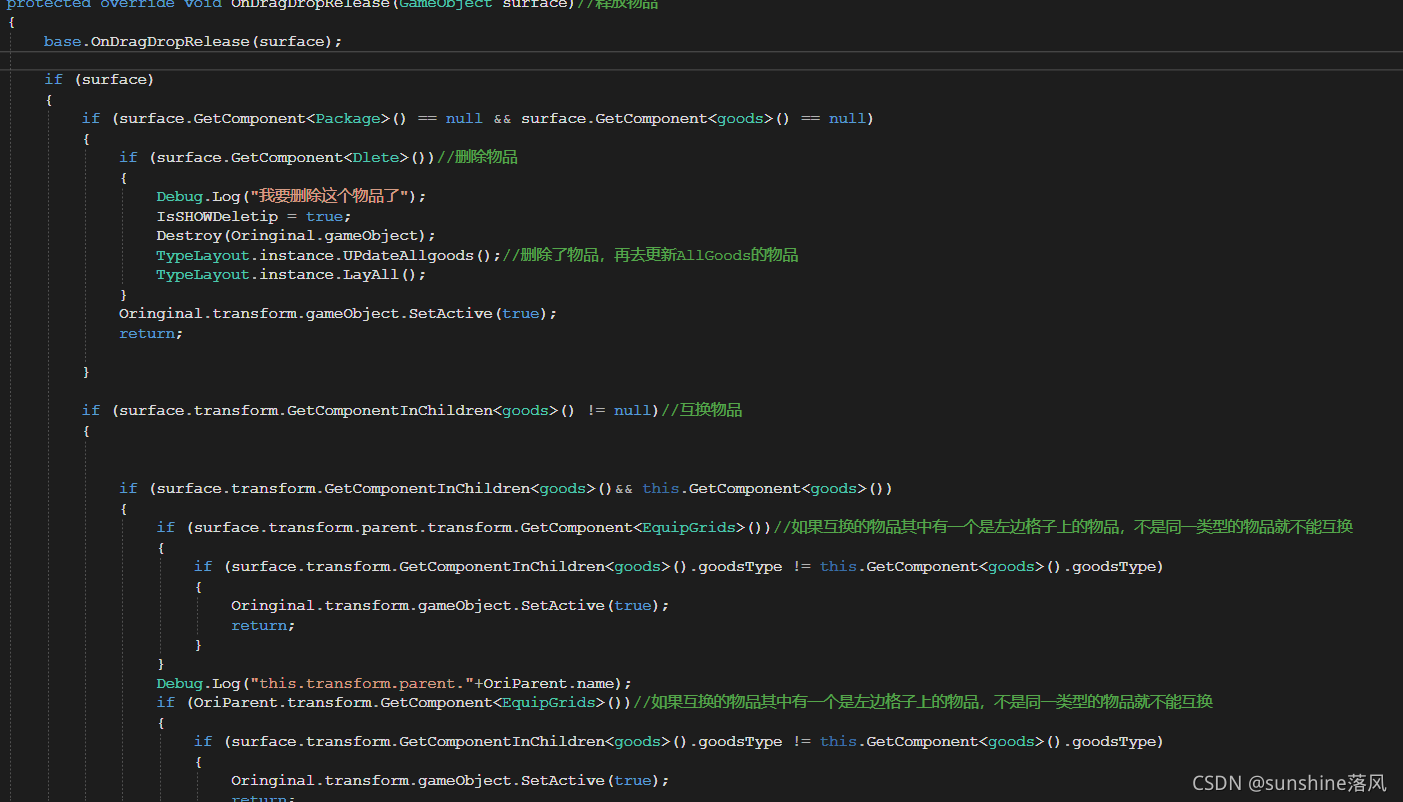The width and height of the screenshot is (1403, 802).
Task: Select the 'IsSHOWDeletip' variable
Action: [217, 216]
